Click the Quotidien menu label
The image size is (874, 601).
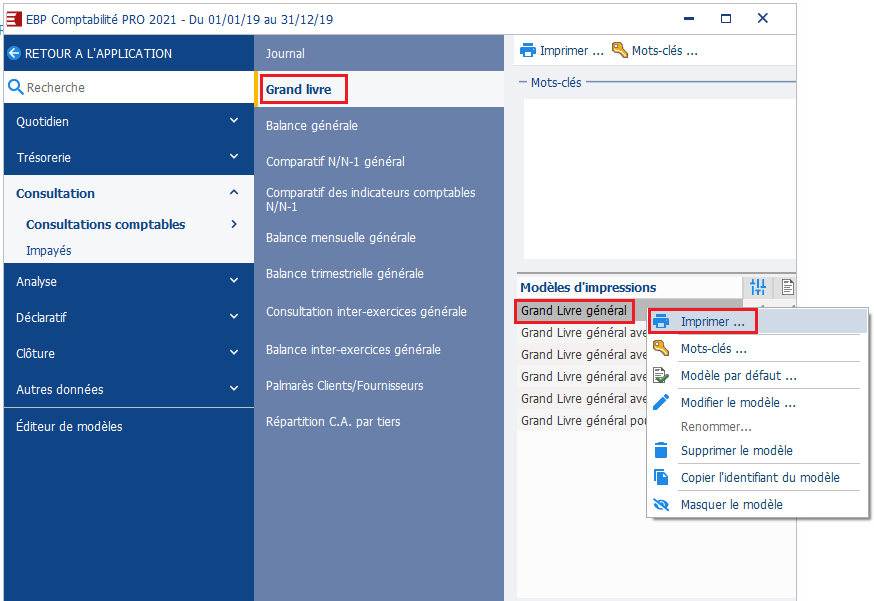(42, 122)
